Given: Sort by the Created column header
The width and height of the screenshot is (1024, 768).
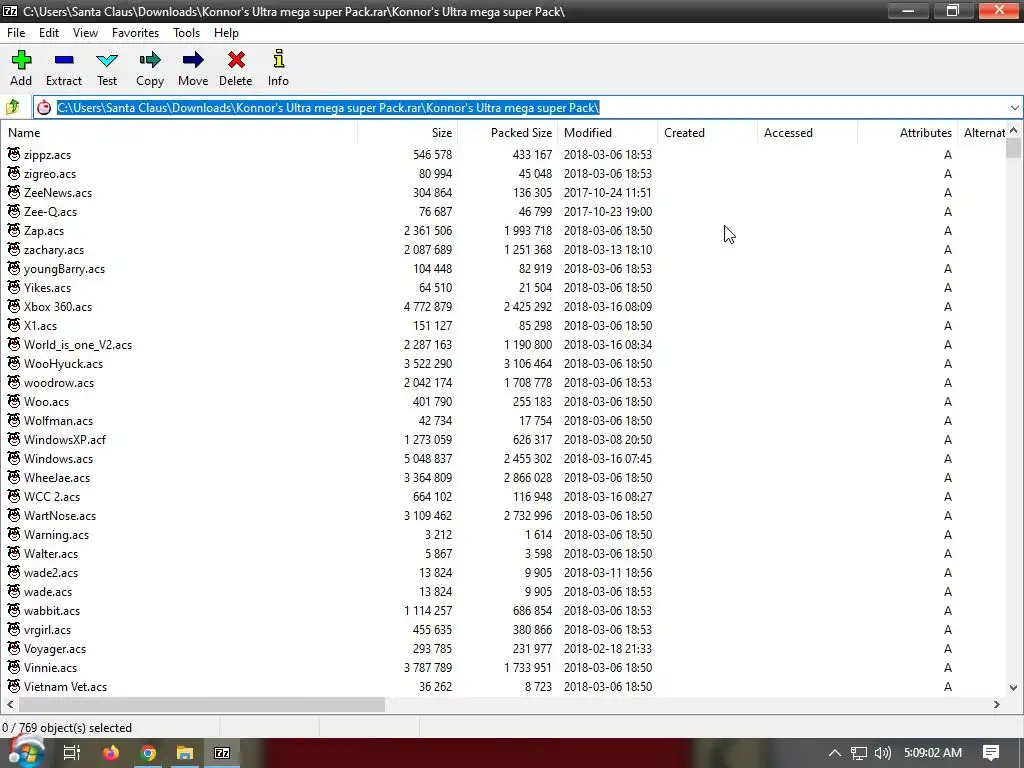Looking at the screenshot, I should coord(707,133).
